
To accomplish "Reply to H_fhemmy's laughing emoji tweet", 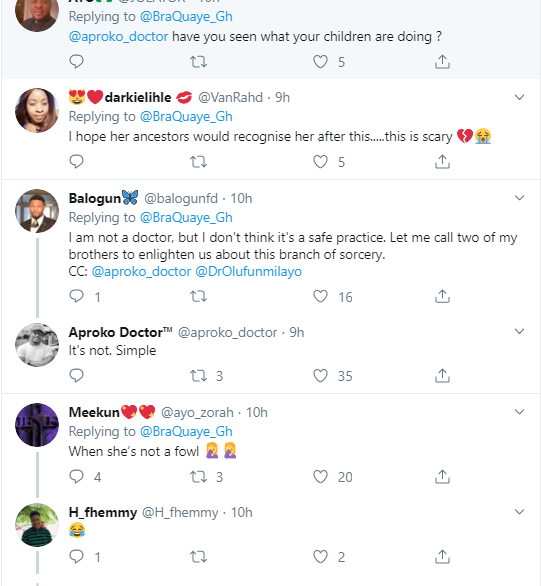I will click(77, 556).
